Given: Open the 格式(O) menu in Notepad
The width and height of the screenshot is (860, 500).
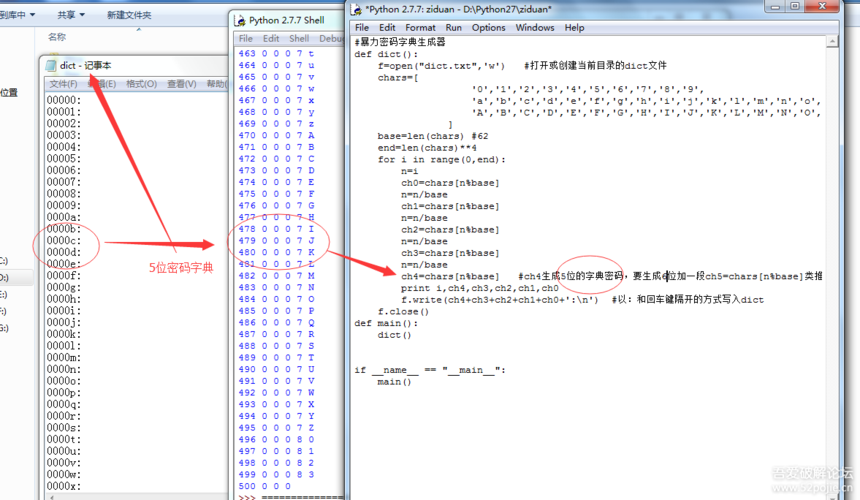Looking at the screenshot, I should click(140, 84).
